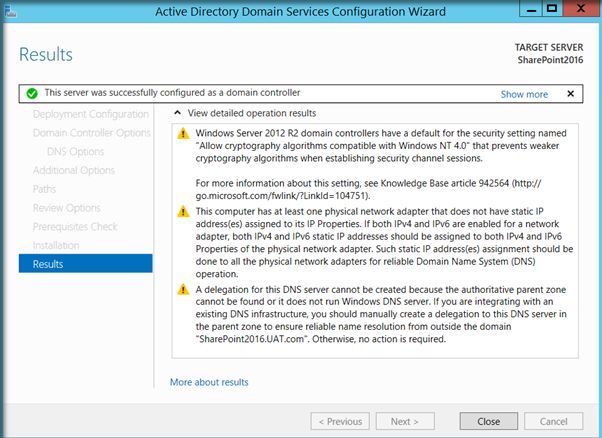This screenshot has height=438, width=602.
Task: Click the Previous button
Action: coord(339,421)
